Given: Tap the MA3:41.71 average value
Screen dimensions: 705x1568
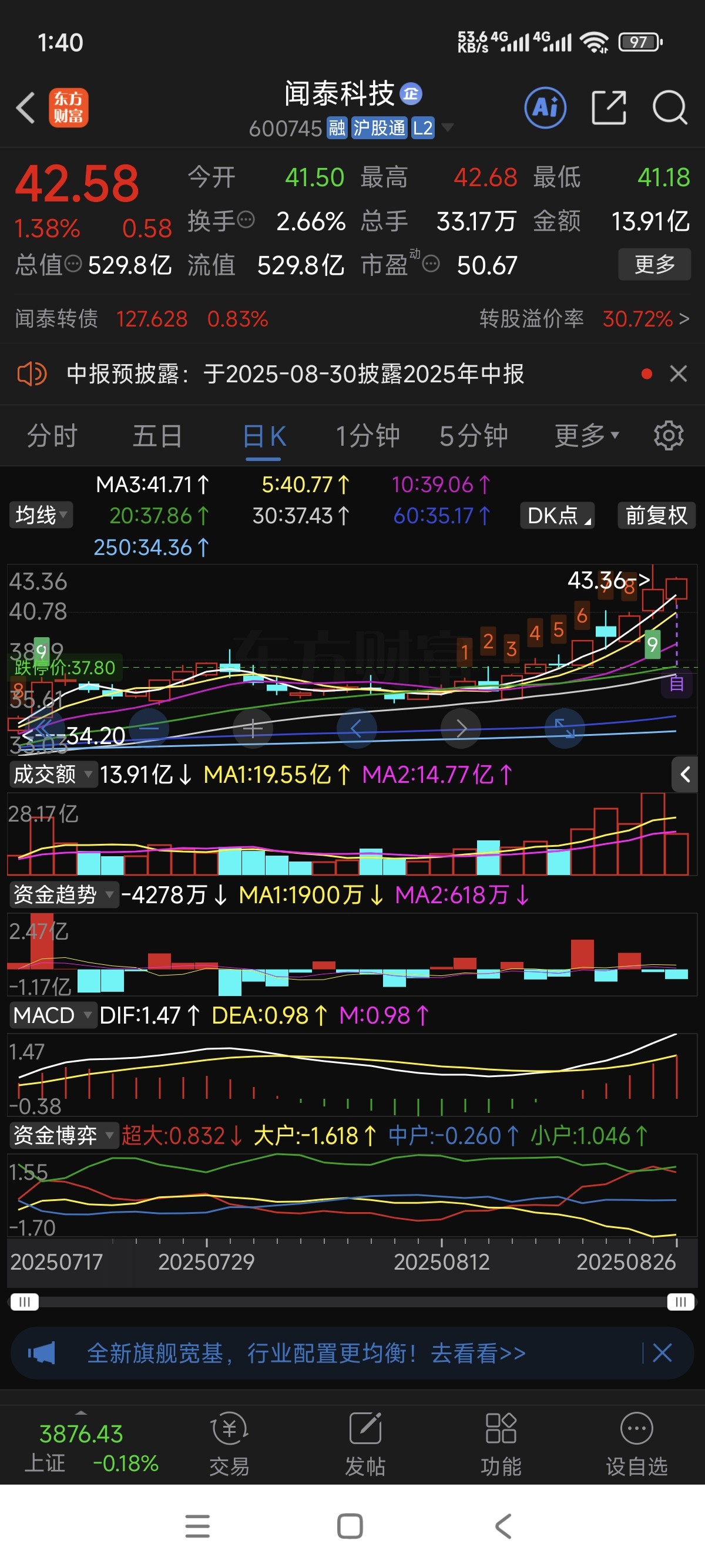Looking at the screenshot, I should pyautogui.click(x=153, y=484).
